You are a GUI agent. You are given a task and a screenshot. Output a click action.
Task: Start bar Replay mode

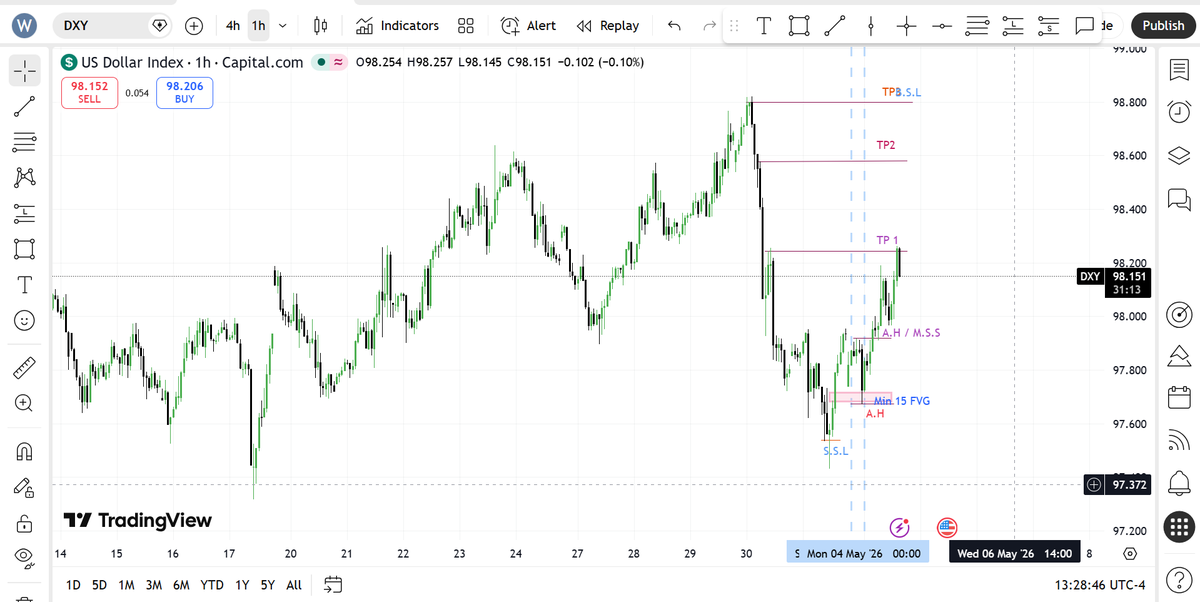[608, 26]
